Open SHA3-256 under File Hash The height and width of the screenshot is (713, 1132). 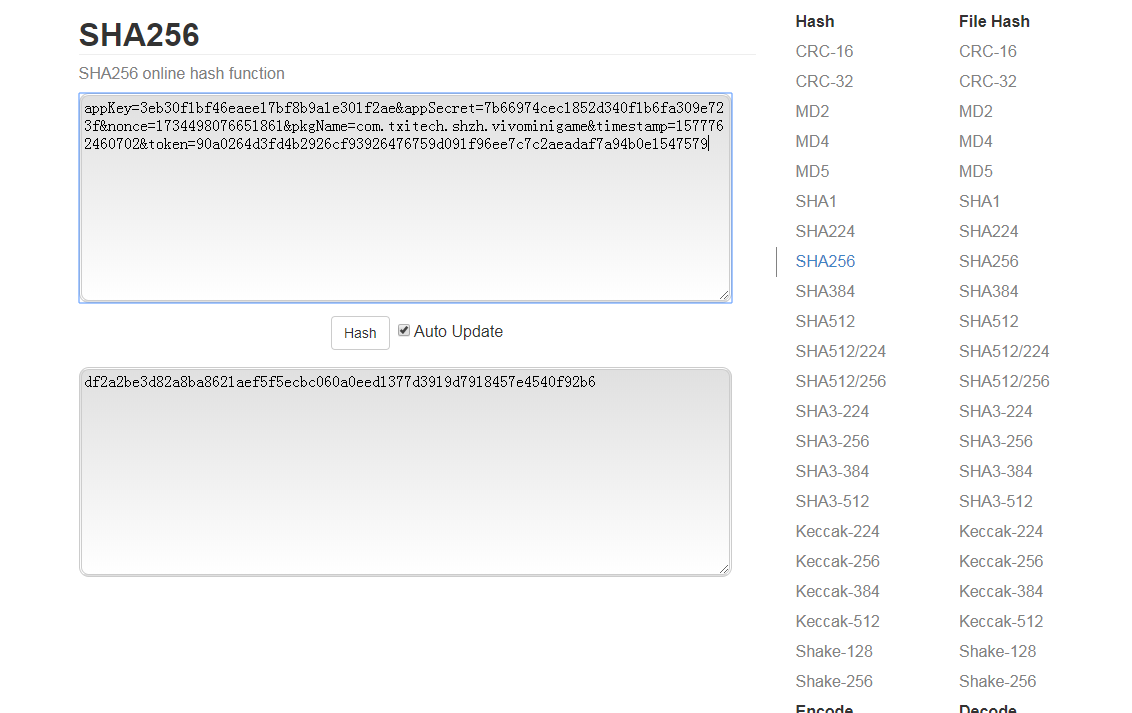click(x=996, y=441)
